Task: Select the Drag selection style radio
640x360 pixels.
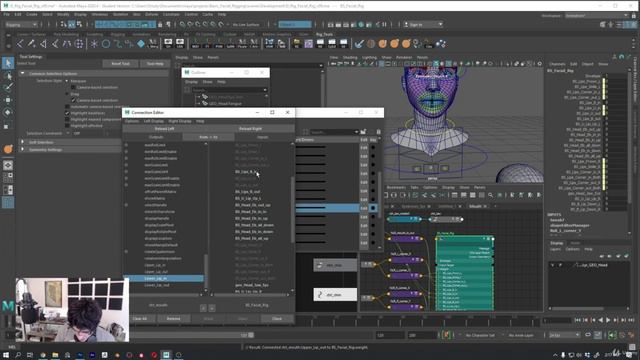Action: [67, 94]
